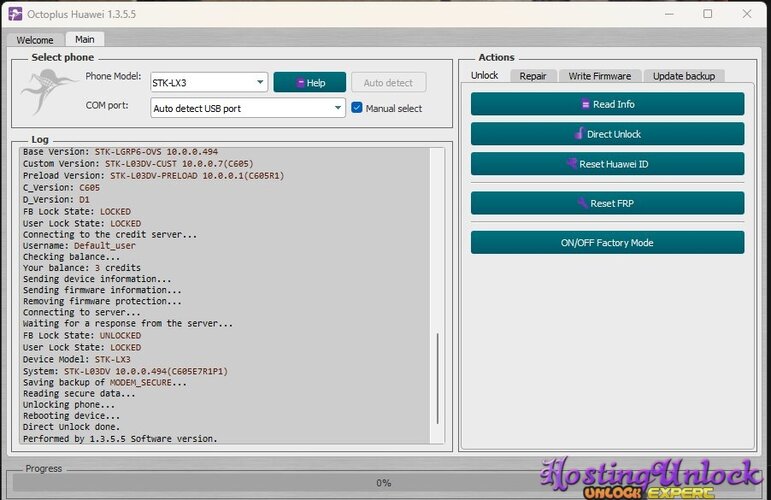Image resolution: width=771 pixels, height=500 pixels.
Task: Open the Unlock actions tab
Action: pos(484,75)
